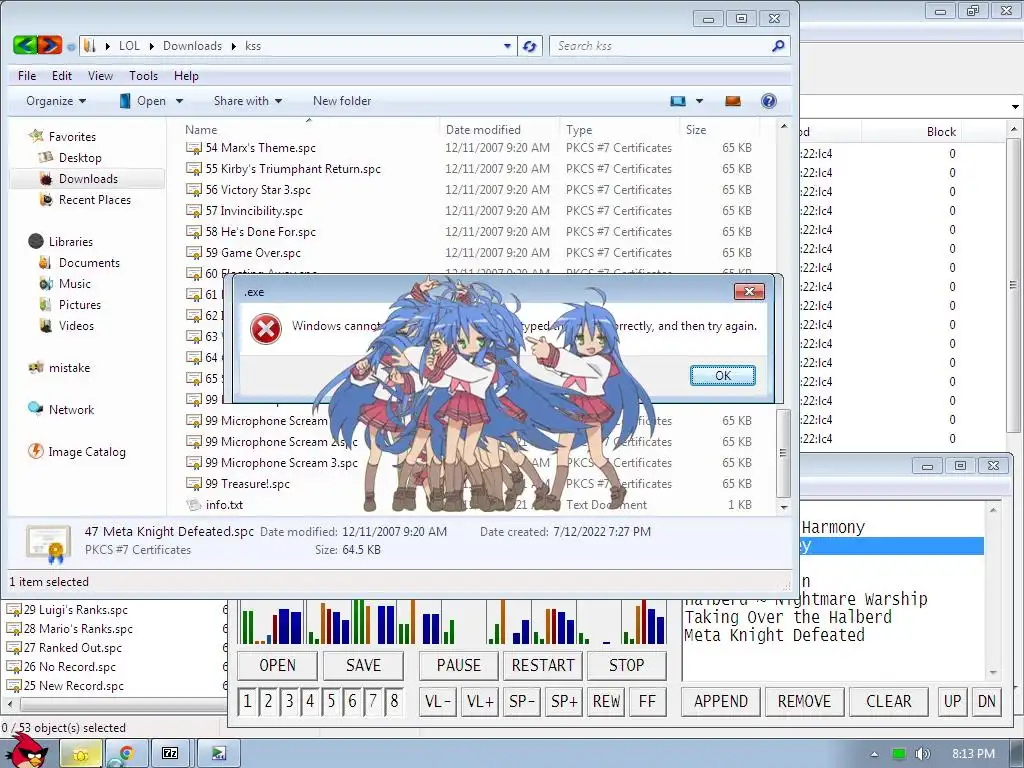
Task: Open Pictures library in sidebar
Action: [x=80, y=304]
